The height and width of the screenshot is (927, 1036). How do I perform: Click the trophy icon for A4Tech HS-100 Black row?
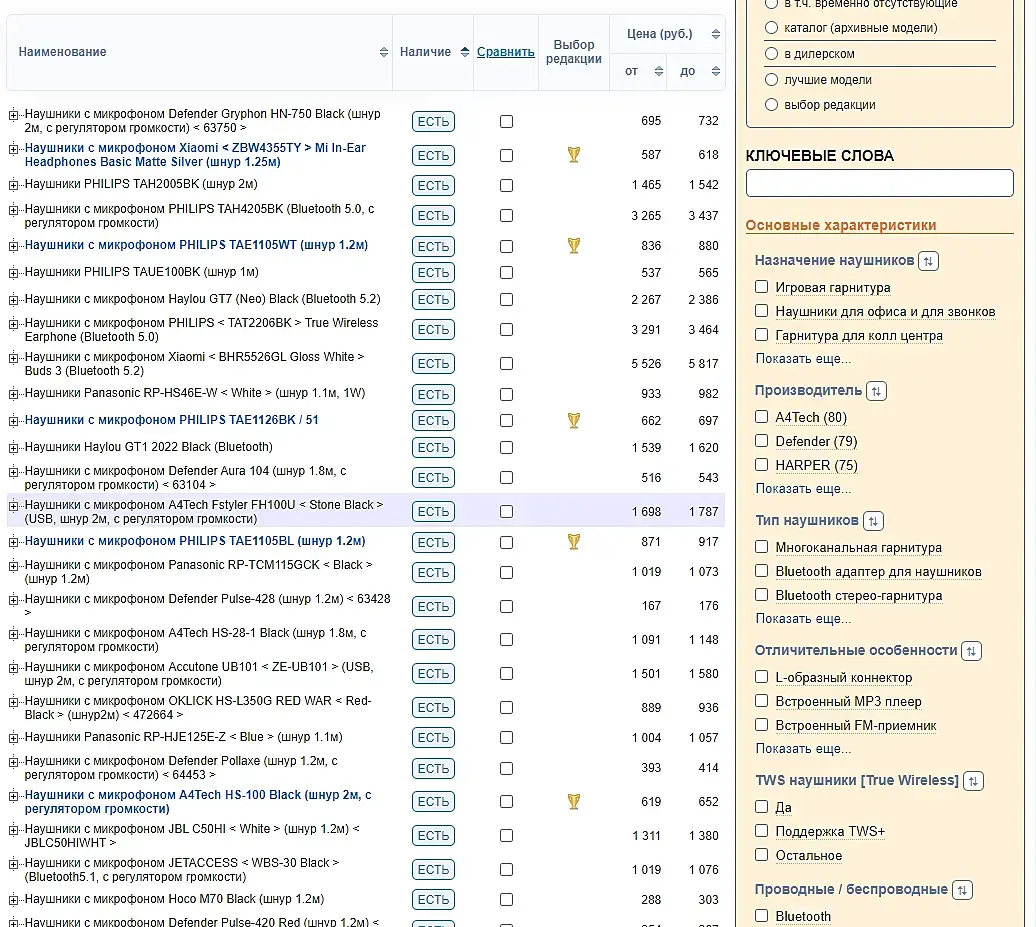[x=574, y=801]
